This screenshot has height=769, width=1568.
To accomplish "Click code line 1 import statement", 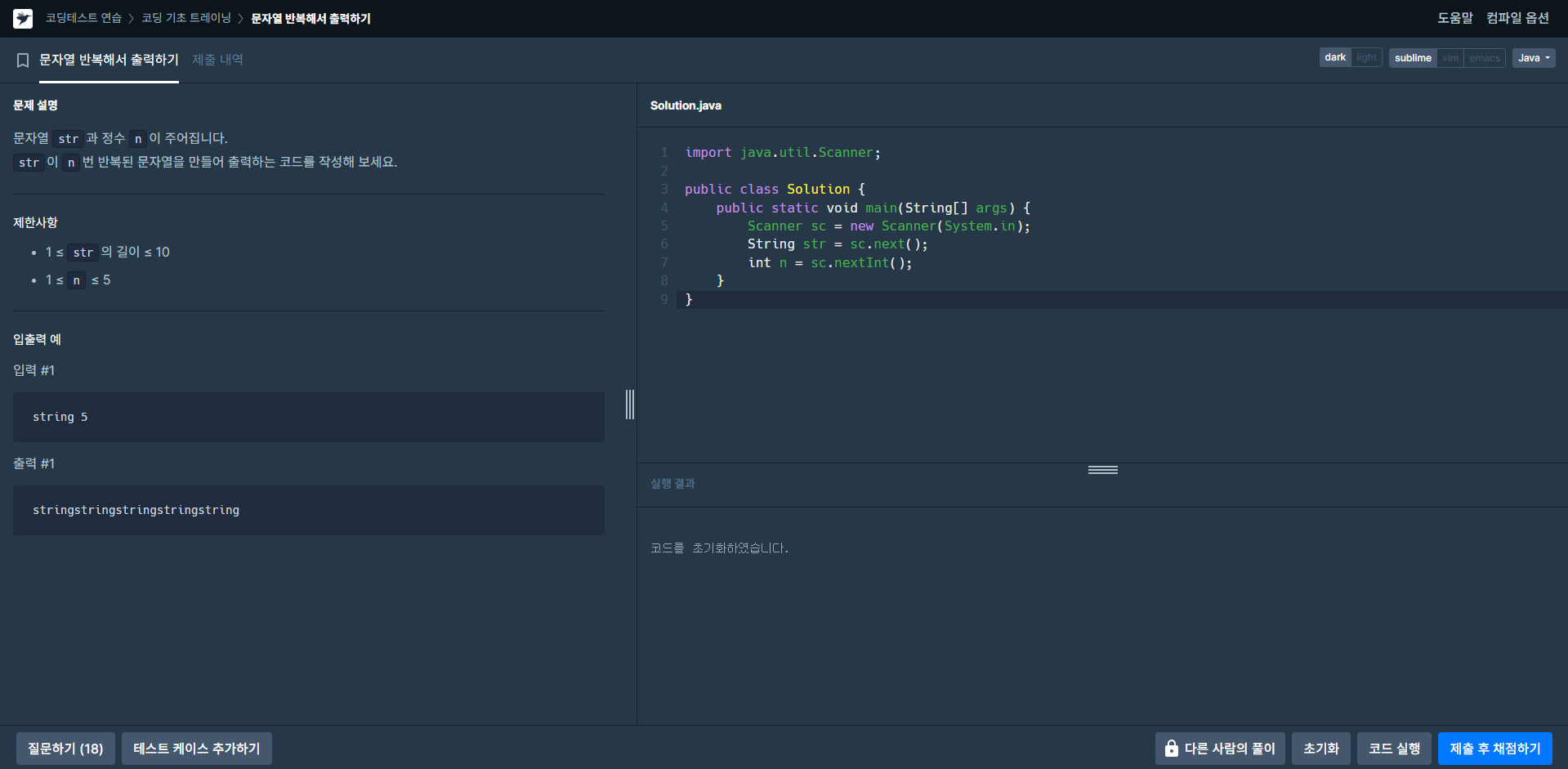I will pyautogui.click(x=783, y=153).
